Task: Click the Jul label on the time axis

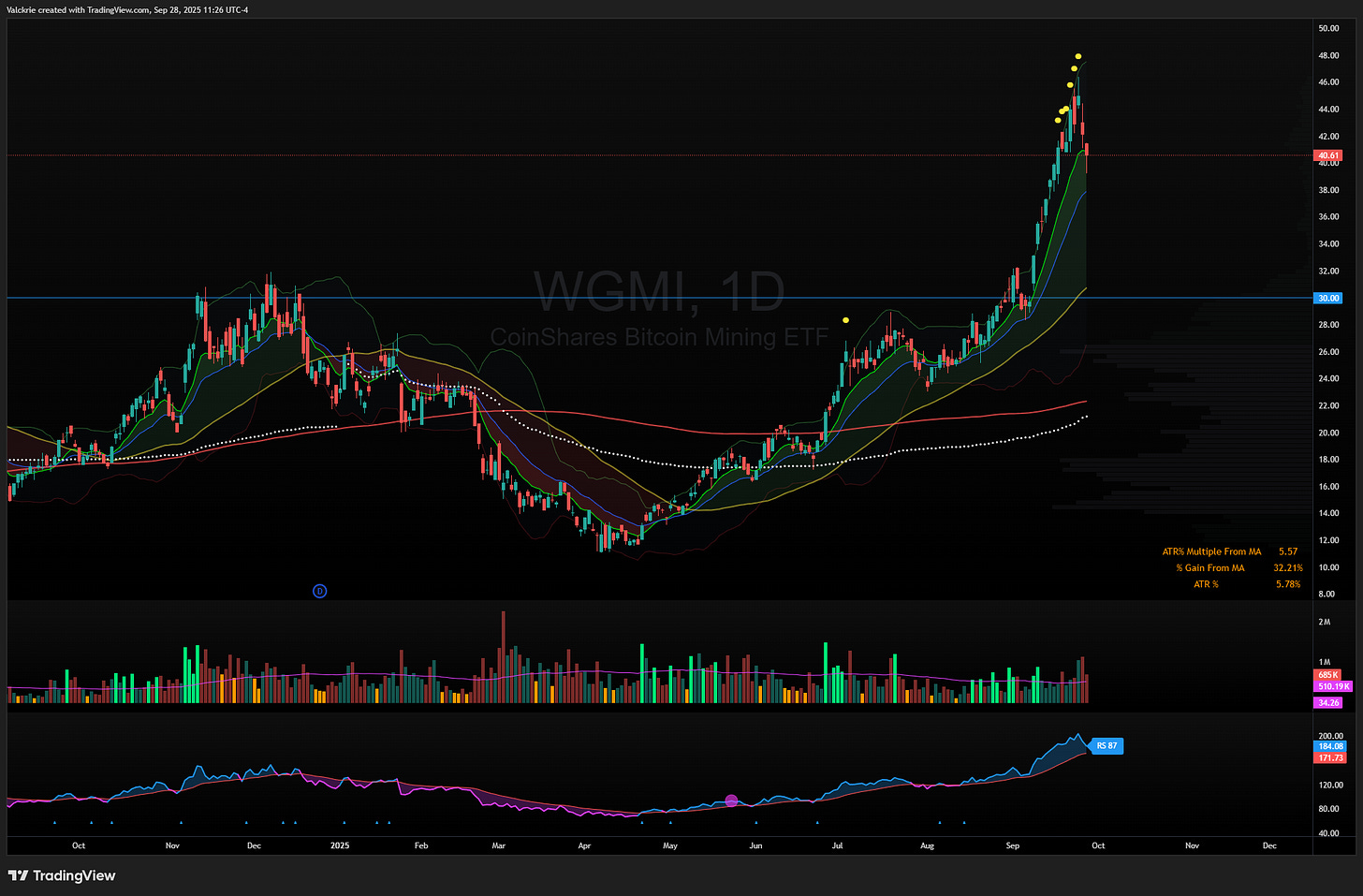Action: (837, 845)
